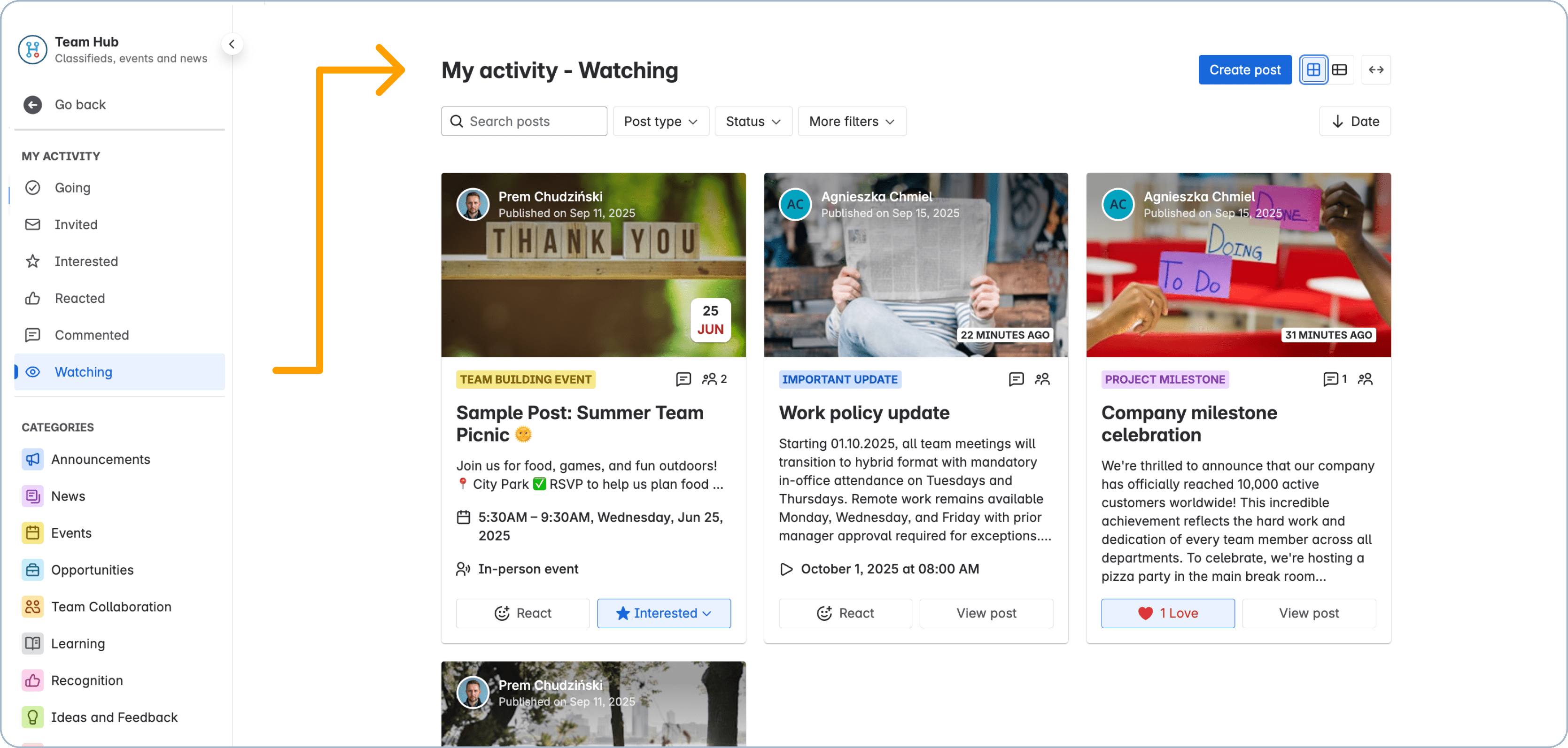Select the Interested star icon
Image resolution: width=1568 pixels, height=748 pixels.
tap(33, 261)
